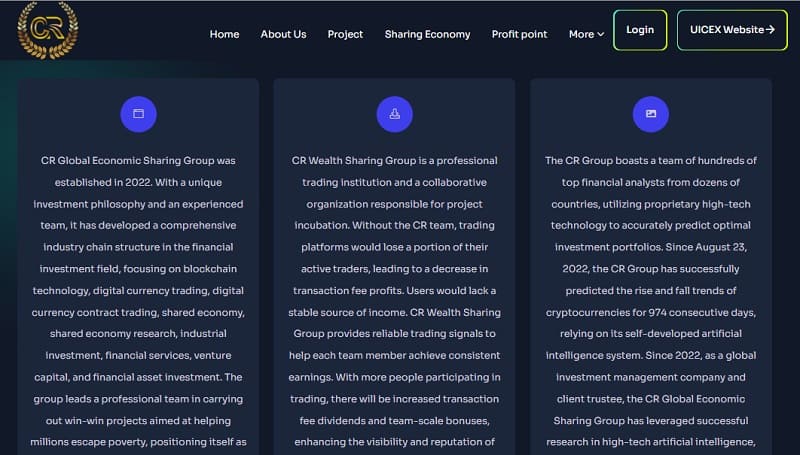This screenshot has width=800, height=455.
Task: Click the arrow in UICEX Website button
Action: click(770, 30)
